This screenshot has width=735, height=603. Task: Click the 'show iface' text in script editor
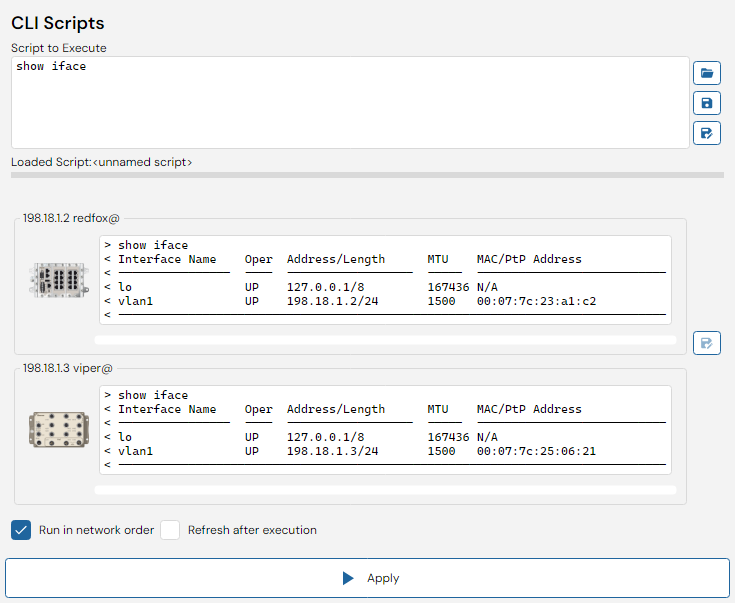51,66
